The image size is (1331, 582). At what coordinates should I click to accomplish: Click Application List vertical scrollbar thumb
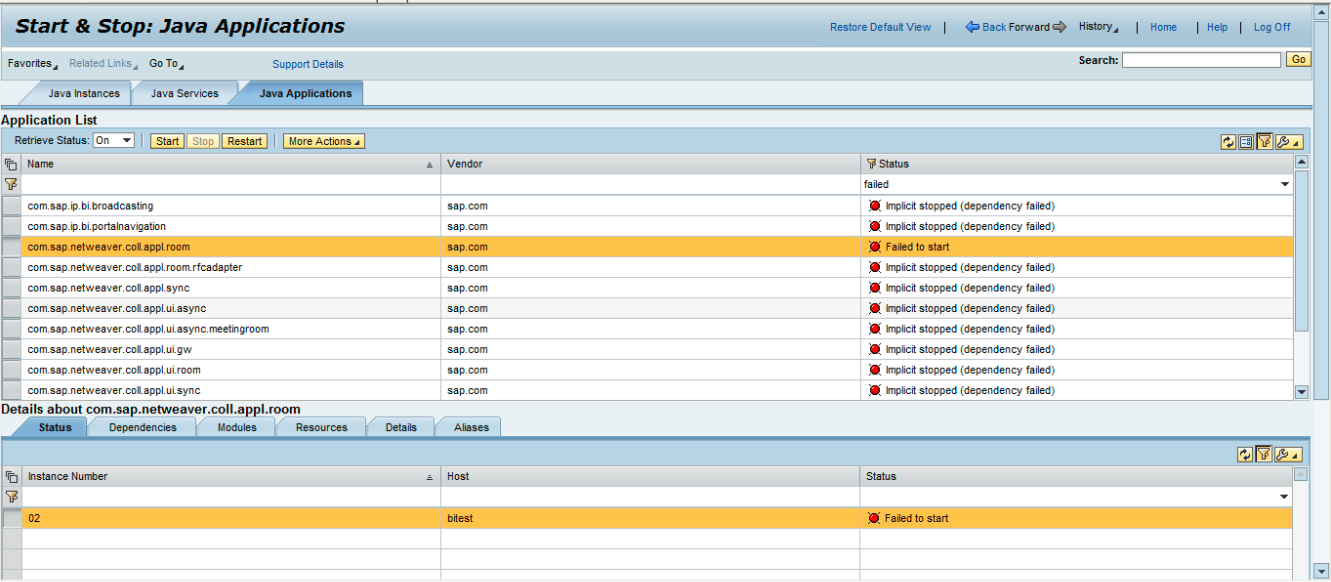pyautogui.click(x=1301, y=250)
